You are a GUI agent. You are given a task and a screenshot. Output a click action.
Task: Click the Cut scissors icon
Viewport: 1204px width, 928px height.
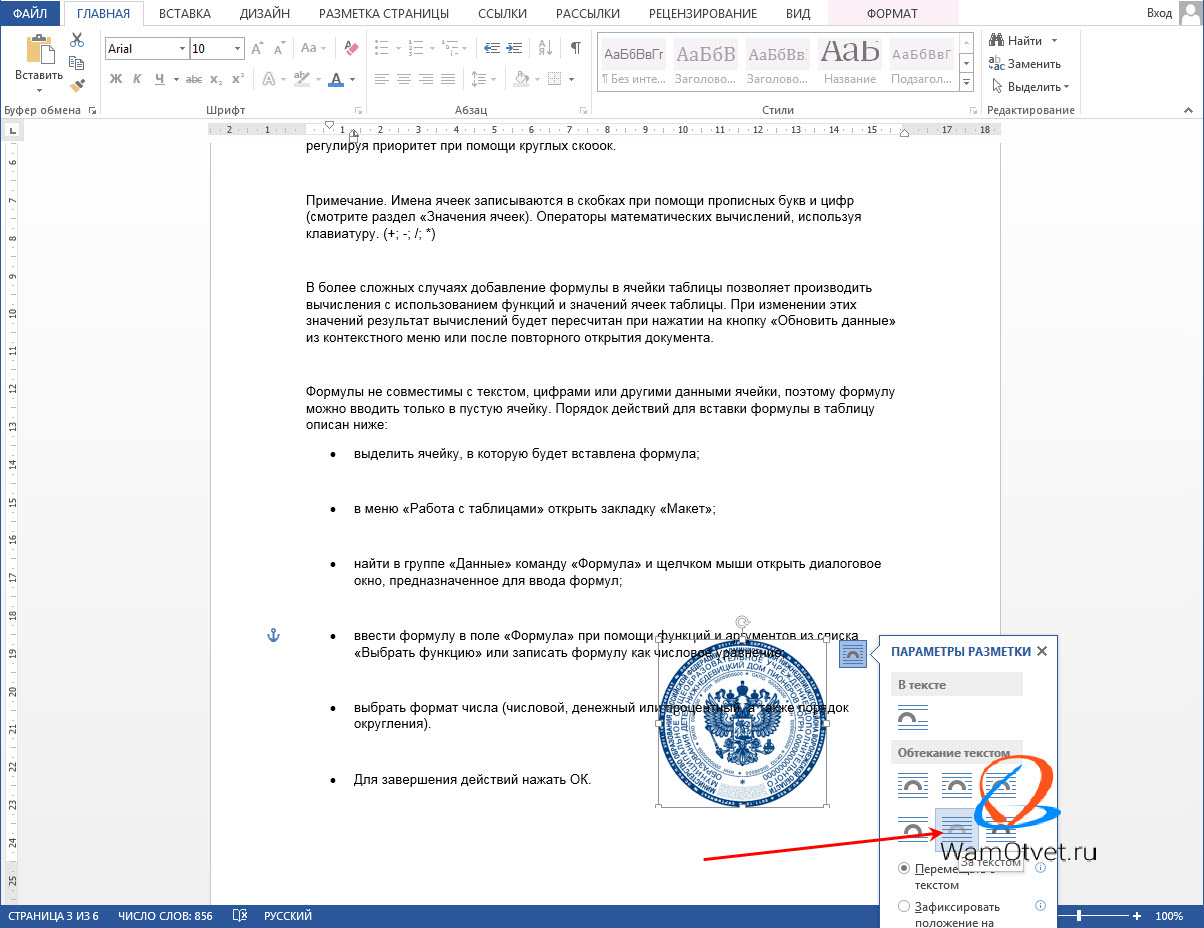(77, 40)
